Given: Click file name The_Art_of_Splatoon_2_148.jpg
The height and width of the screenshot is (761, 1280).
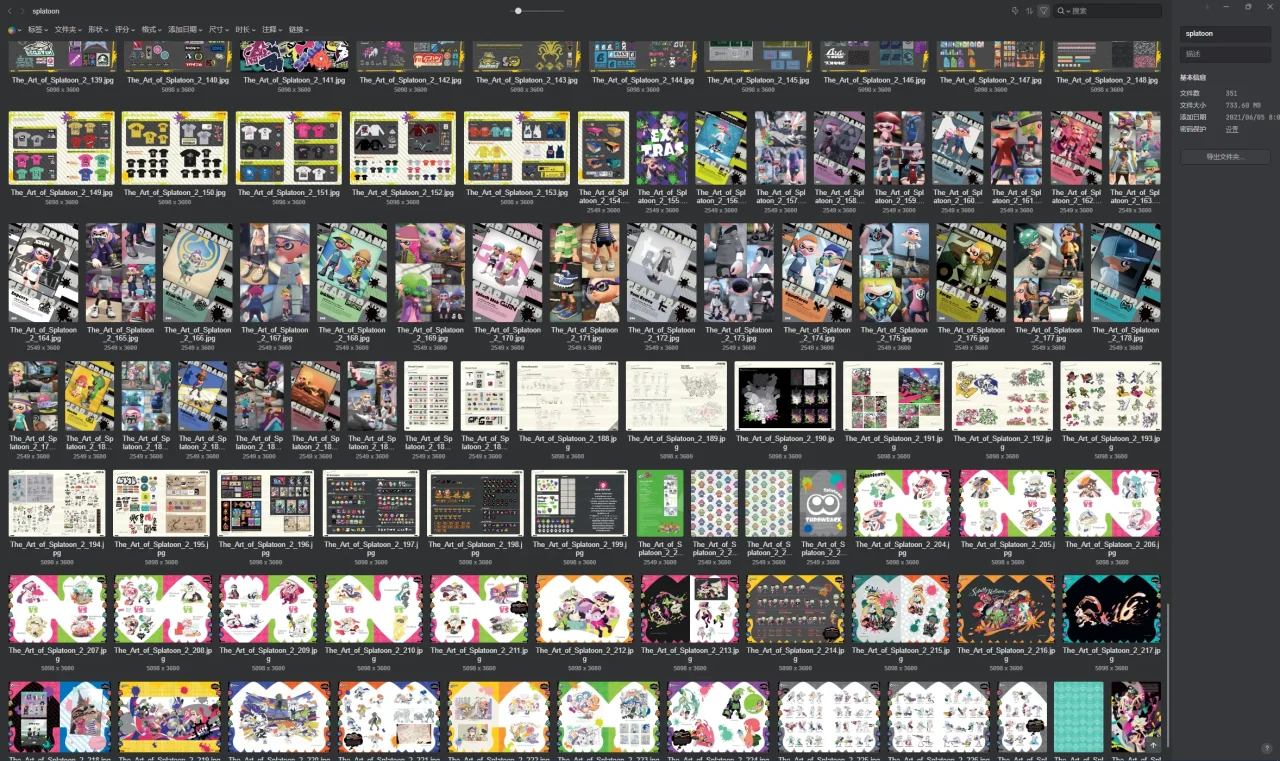Looking at the screenshot, I should coord(1107,80).
